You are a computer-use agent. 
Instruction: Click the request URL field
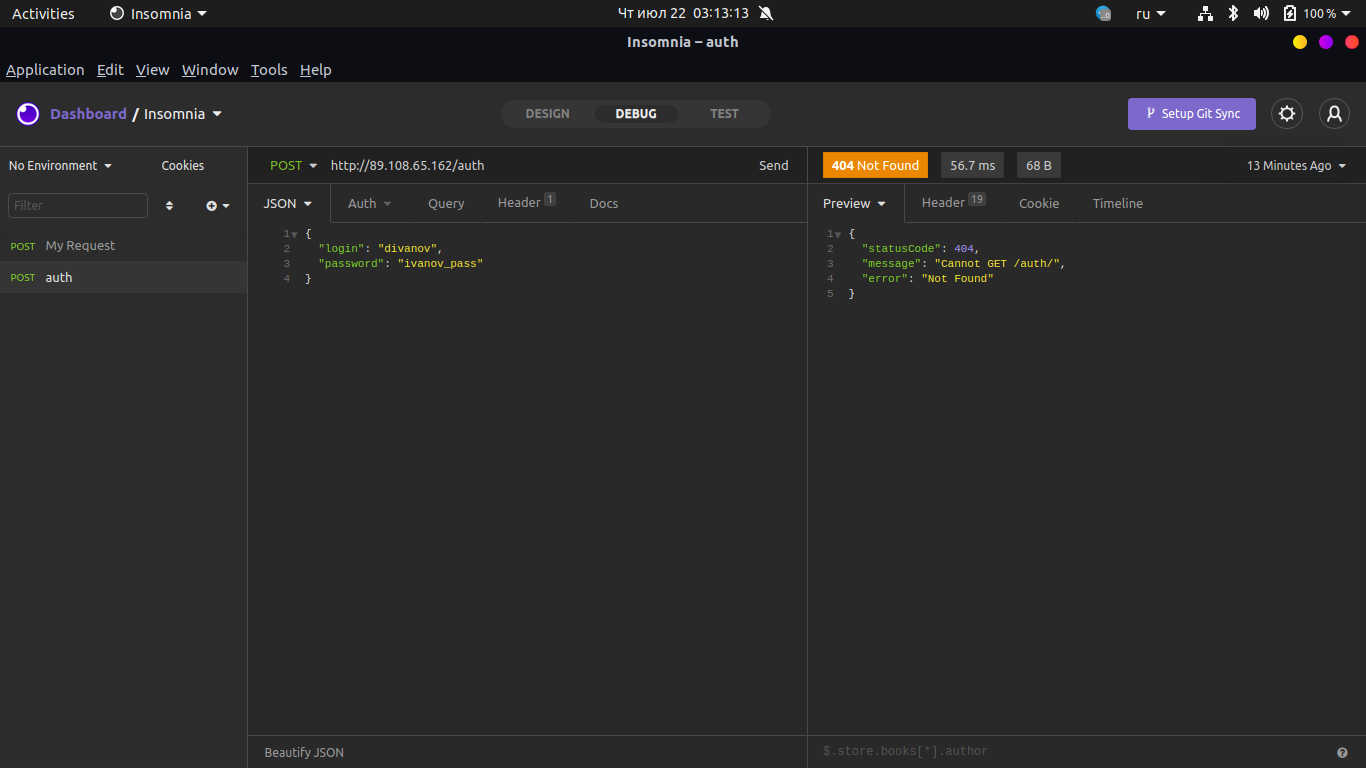(537, 166)
